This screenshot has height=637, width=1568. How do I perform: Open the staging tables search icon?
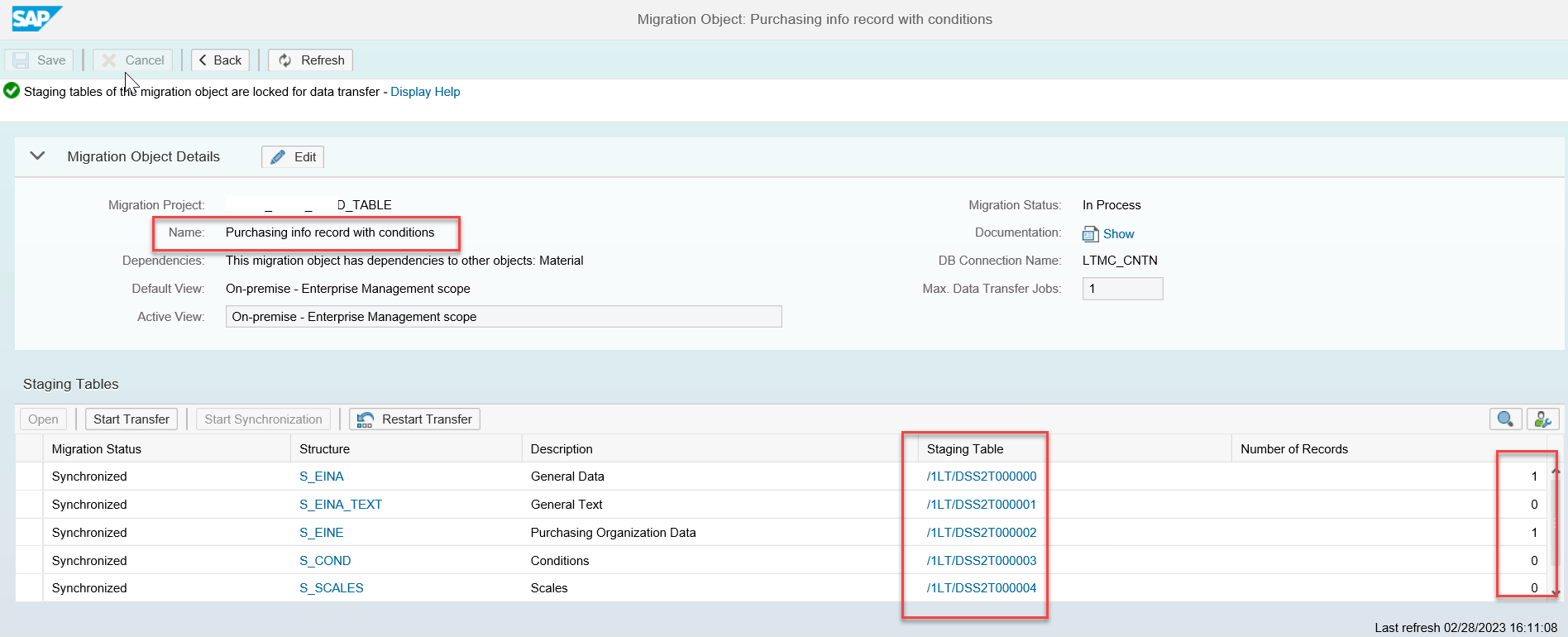[x=1505, y=419]
